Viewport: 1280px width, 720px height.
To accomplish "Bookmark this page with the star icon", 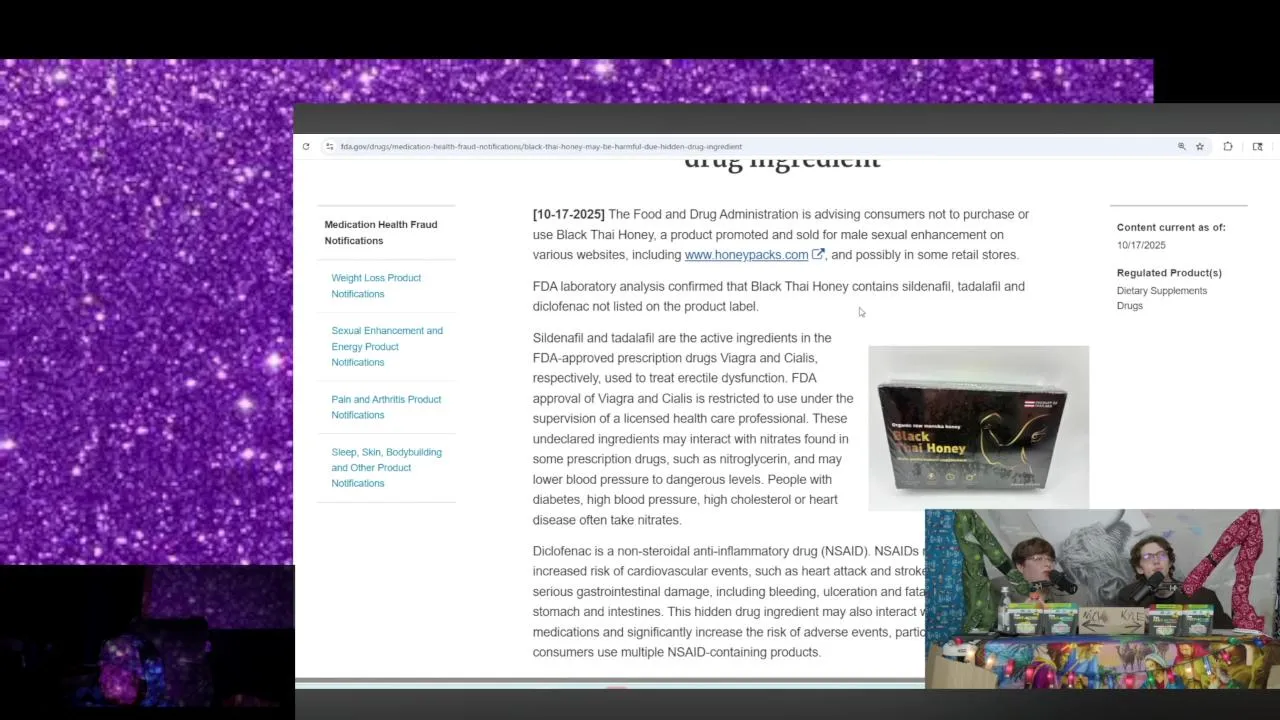I will click(x=1200, y=146).
